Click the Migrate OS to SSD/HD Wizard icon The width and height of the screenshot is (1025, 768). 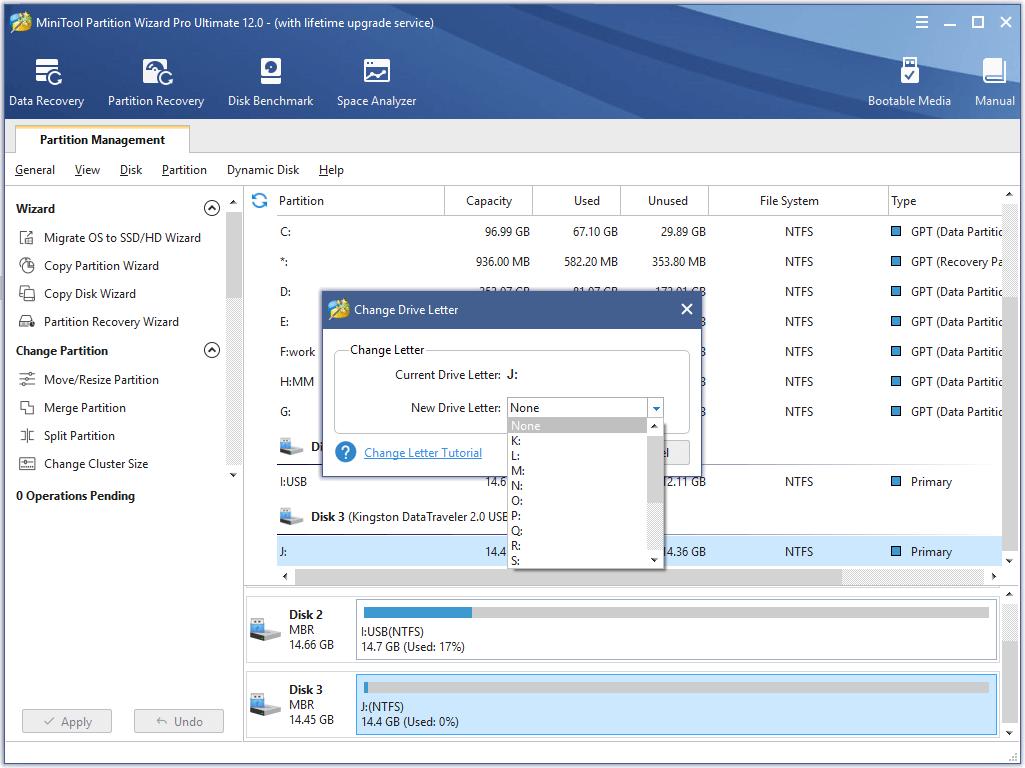click(27, 238)
